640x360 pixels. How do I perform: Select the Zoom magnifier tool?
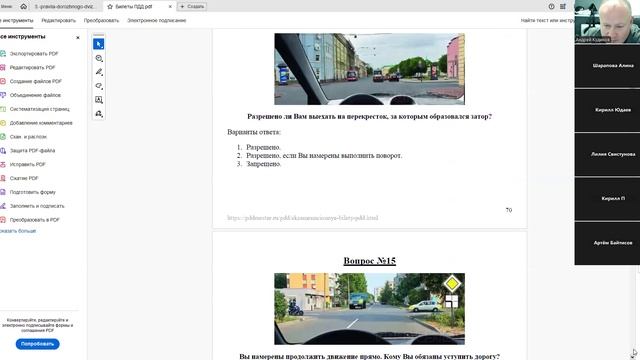coord(98,58)
